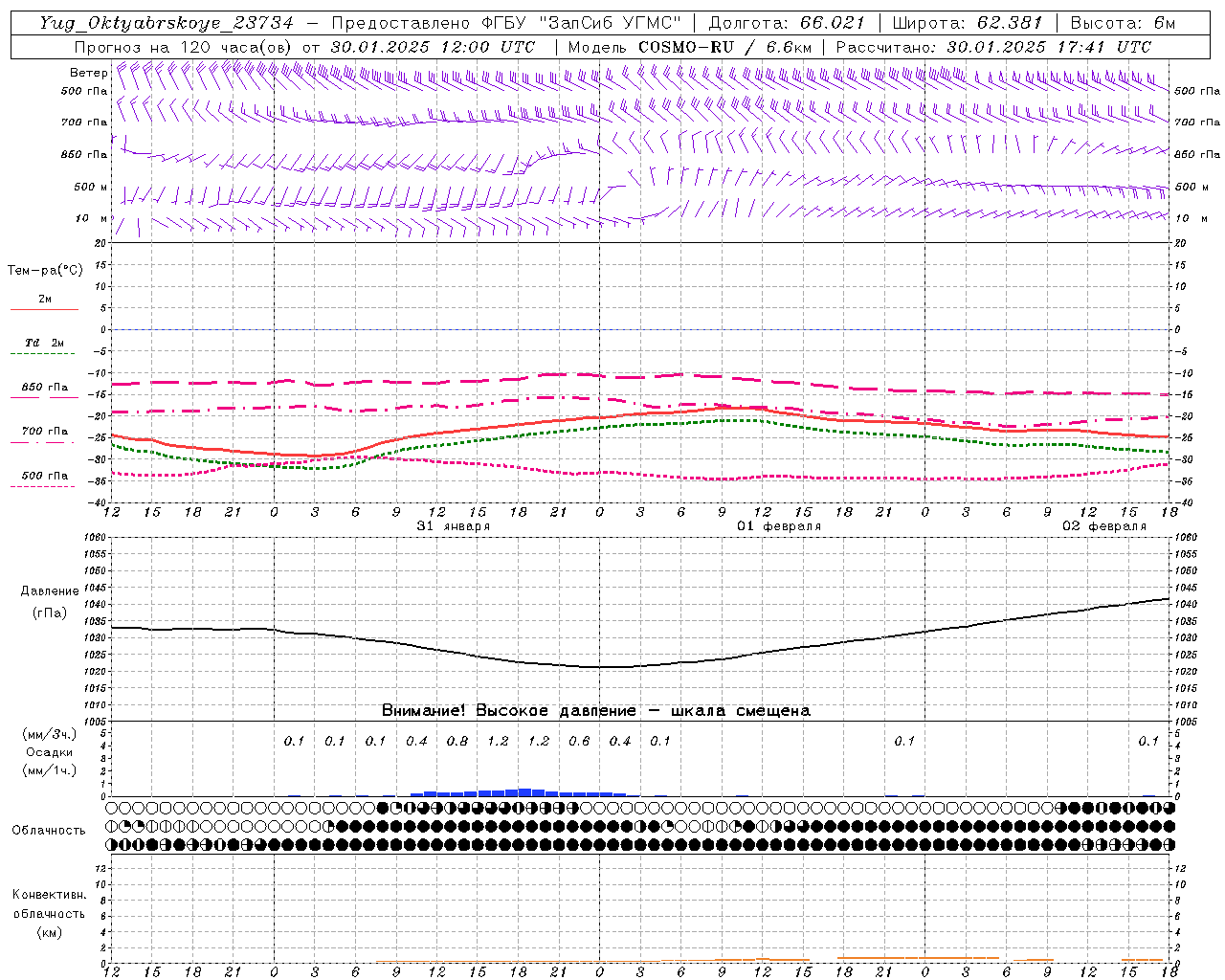Select the 0.8 precipitation value
This screenshot has width=1225, height=980.
point(457,742)
